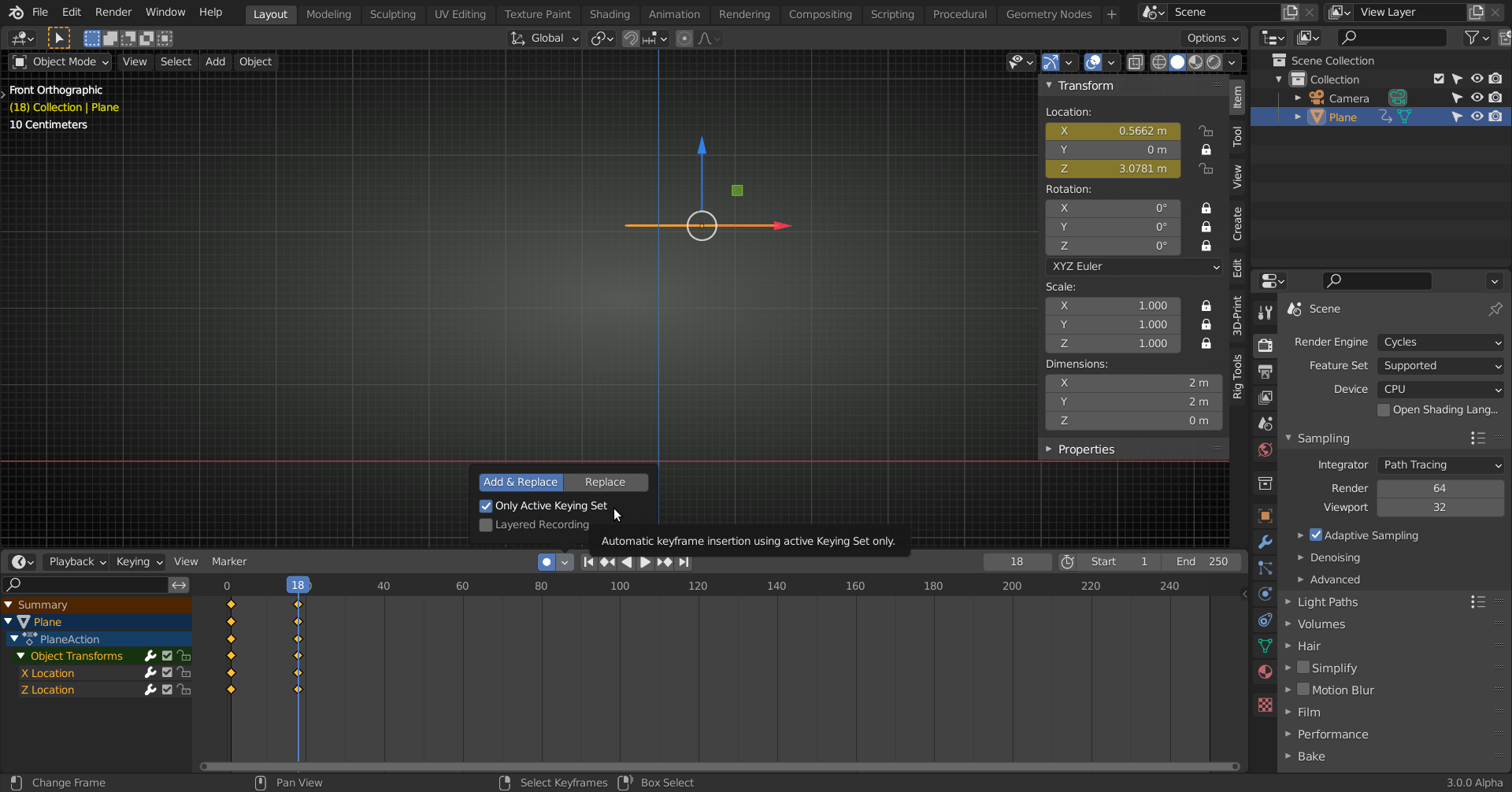This screenshot has height=792, width=1512.
Task: Open the timeline Keying menu
Action: [x=139, y=562]
